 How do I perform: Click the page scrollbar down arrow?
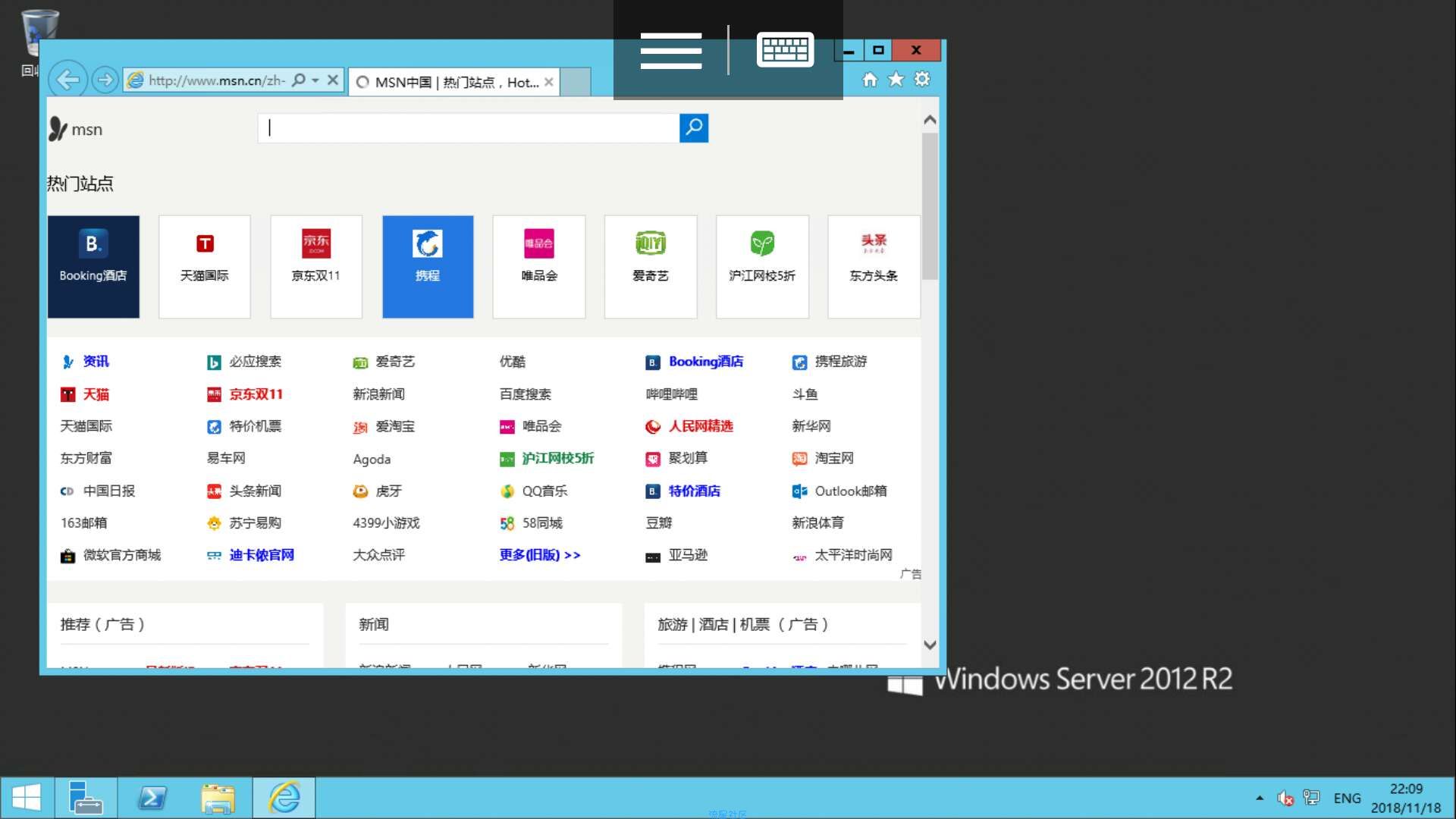pos(930,645)
